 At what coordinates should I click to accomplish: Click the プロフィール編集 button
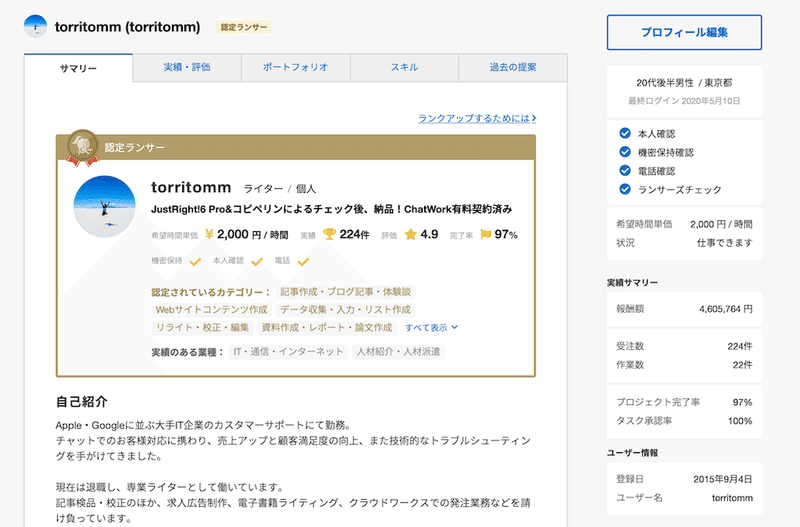coord(684,32)
